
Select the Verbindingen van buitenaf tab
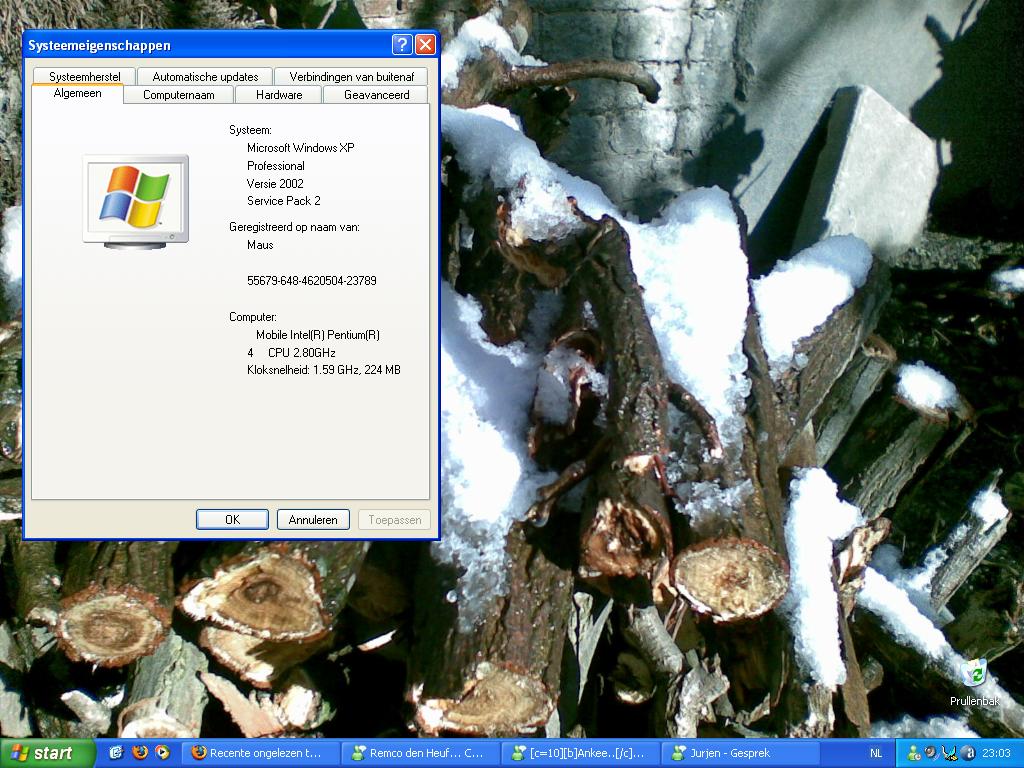coord(351,76)
